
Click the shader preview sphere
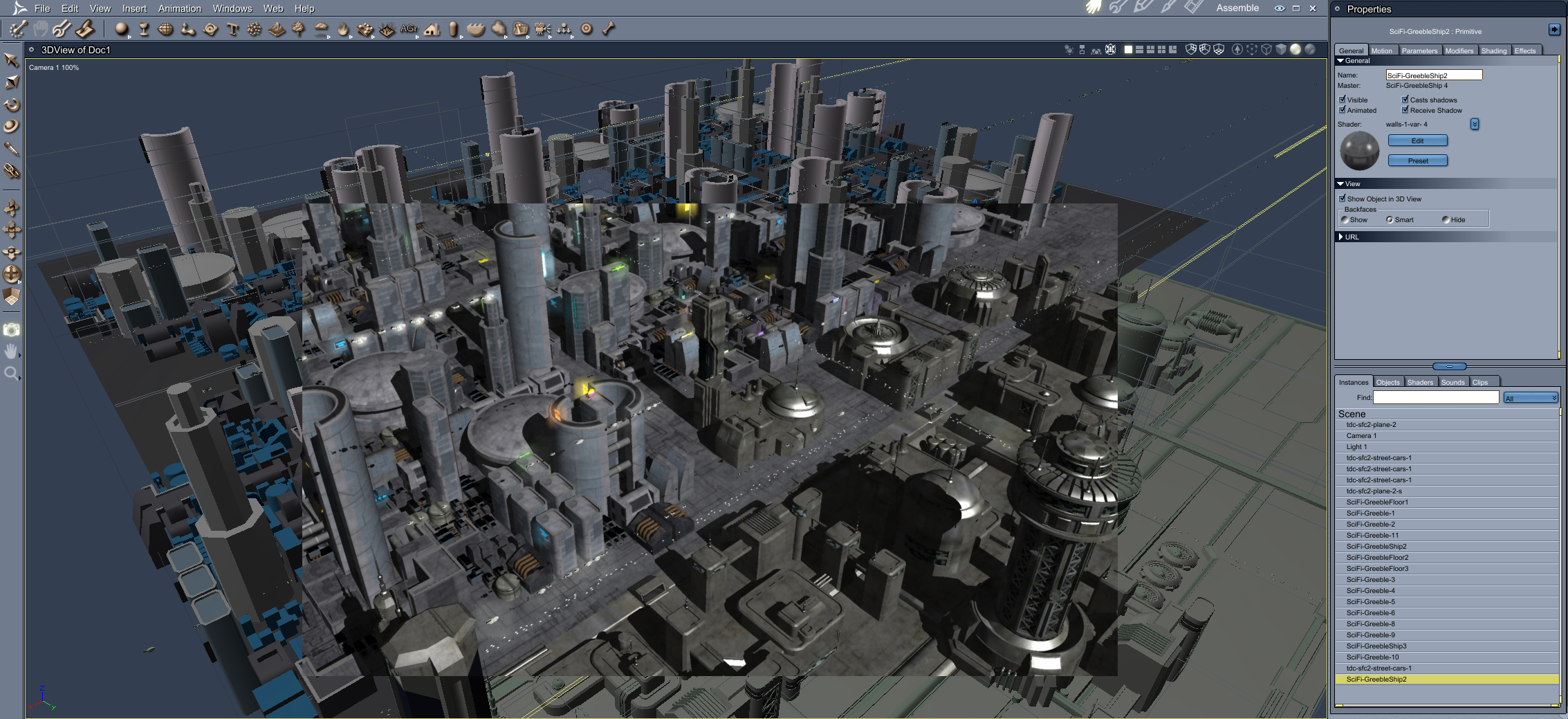[1359, 150]
